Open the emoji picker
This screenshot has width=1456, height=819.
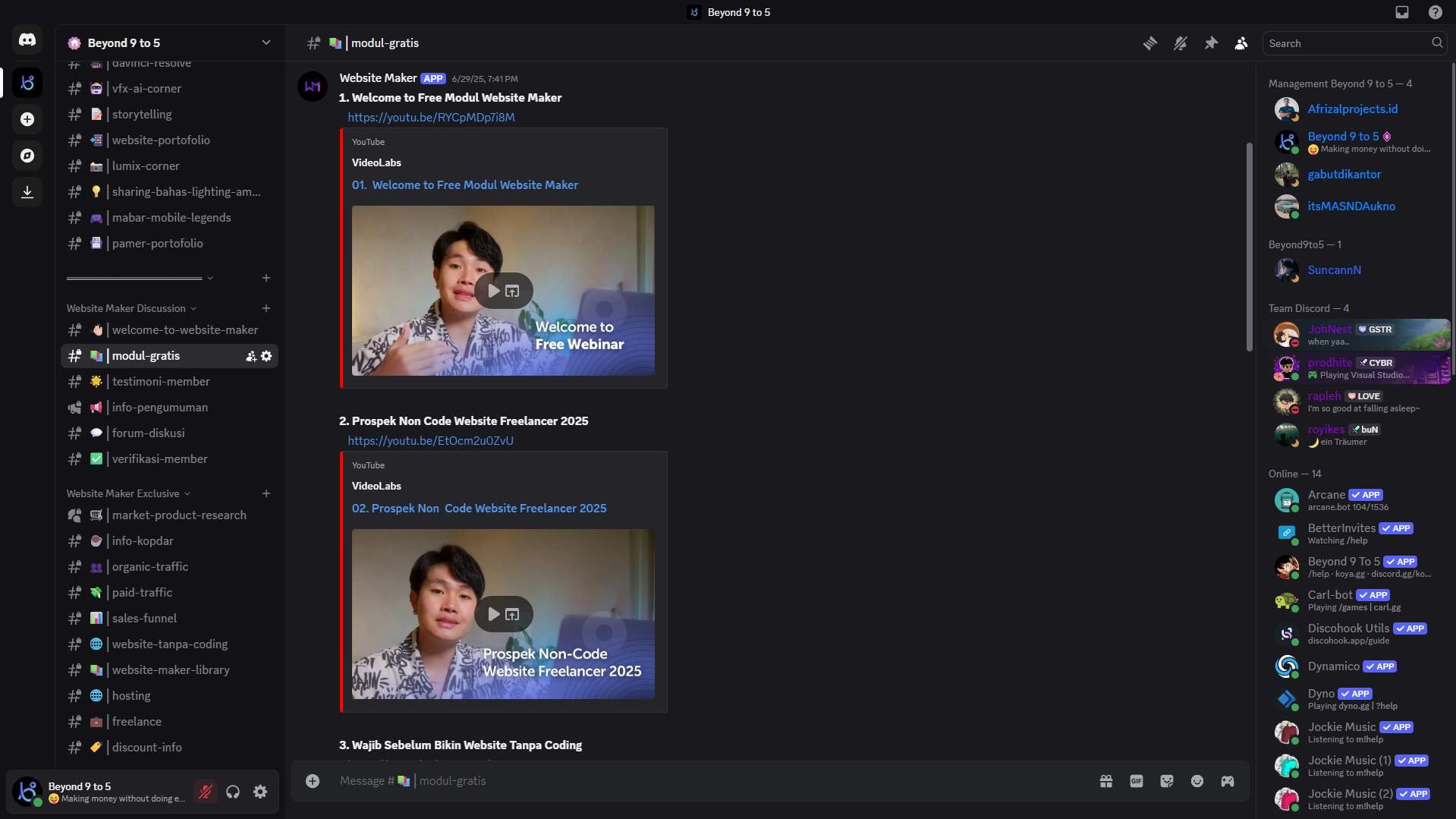point(1197,781)
